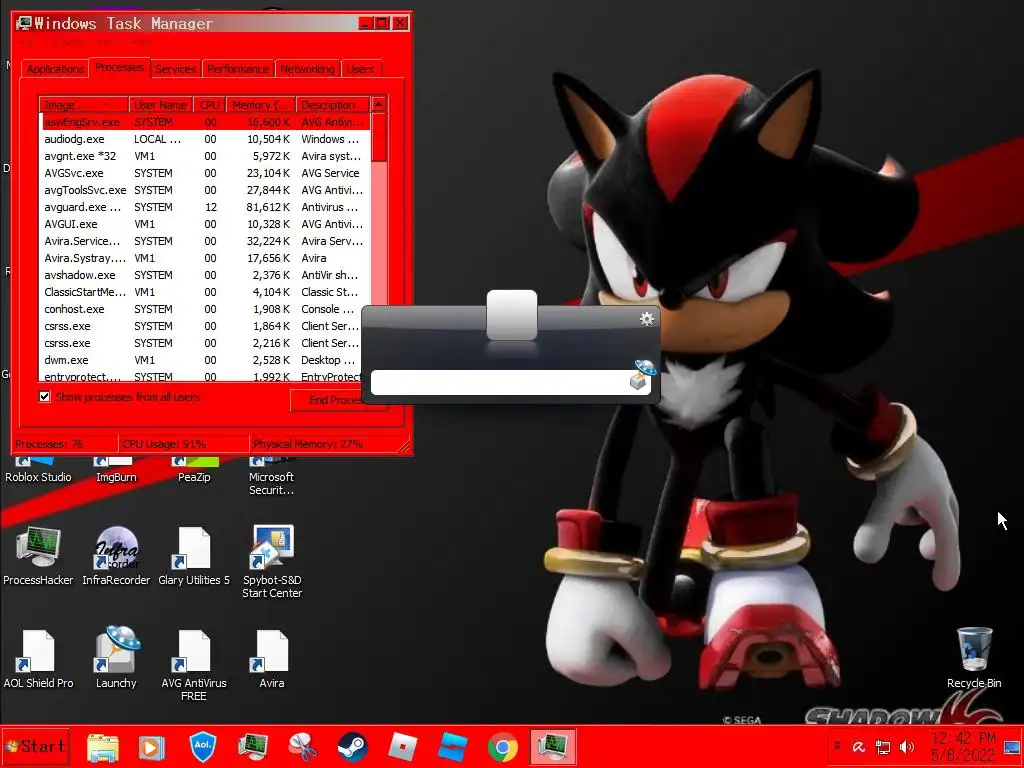The height and width of the screenshot is (768, 1024).
Task: Open the AOL Shield Pro shortcut
Action: point(38,658)
